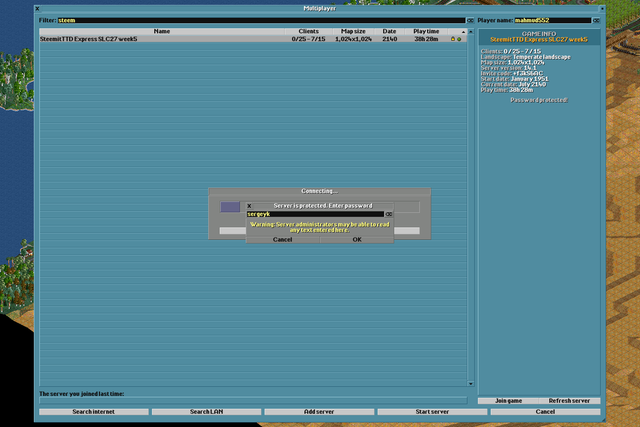
Task: Click Password protected! text in Game Info
Action: [539, 100]
